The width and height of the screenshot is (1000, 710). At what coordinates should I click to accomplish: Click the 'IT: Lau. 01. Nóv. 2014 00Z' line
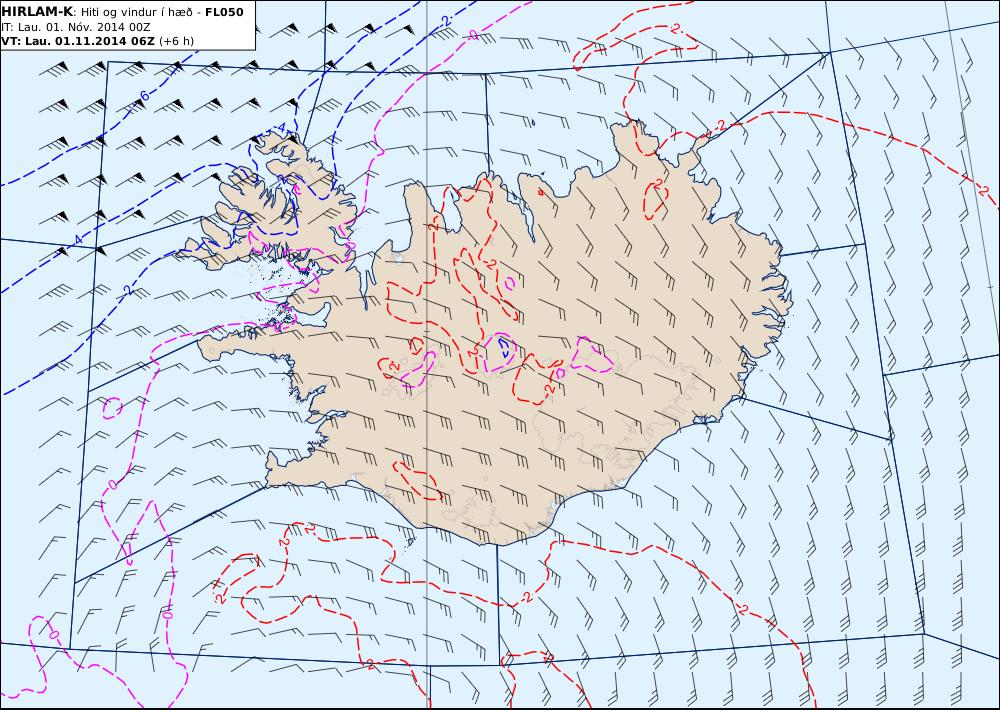tap(76, 27)
